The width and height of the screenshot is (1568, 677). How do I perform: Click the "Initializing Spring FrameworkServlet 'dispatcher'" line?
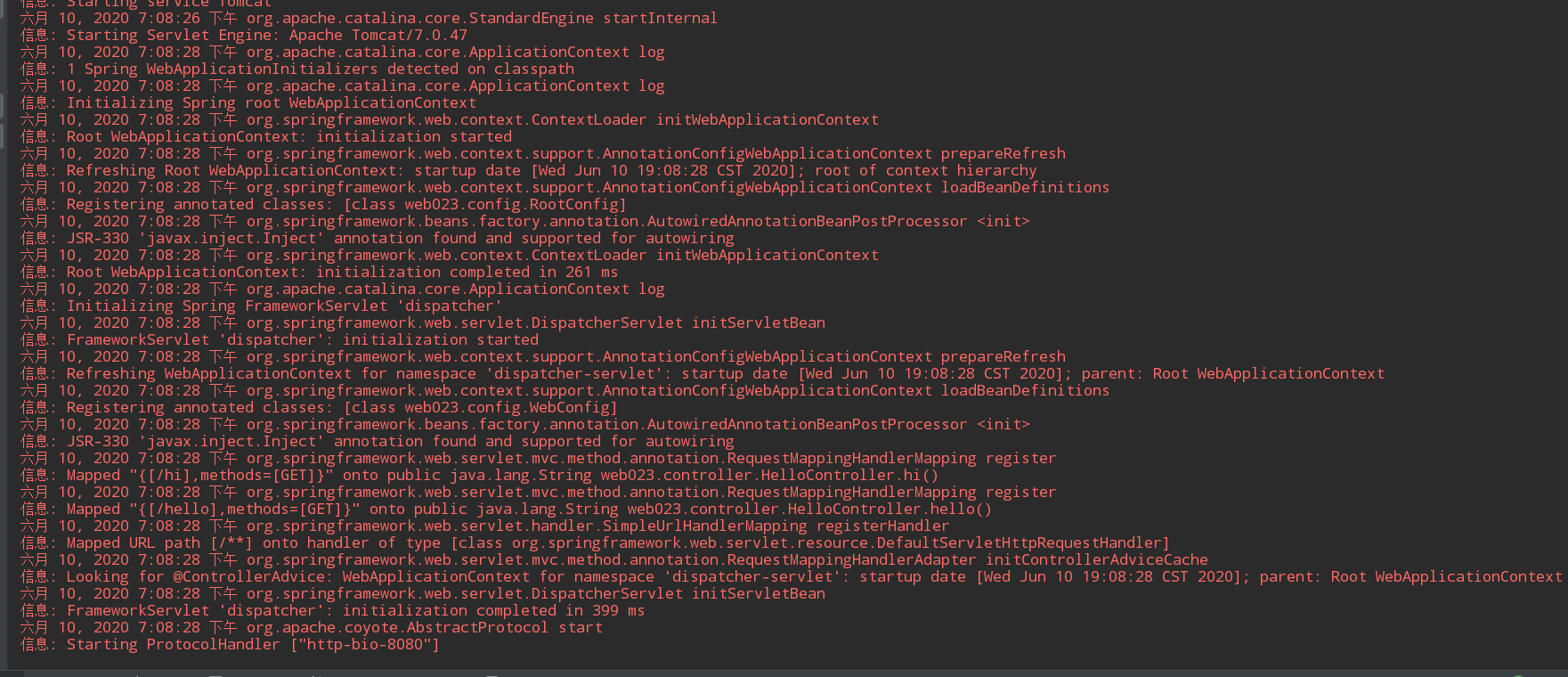(x=262, y=306)
